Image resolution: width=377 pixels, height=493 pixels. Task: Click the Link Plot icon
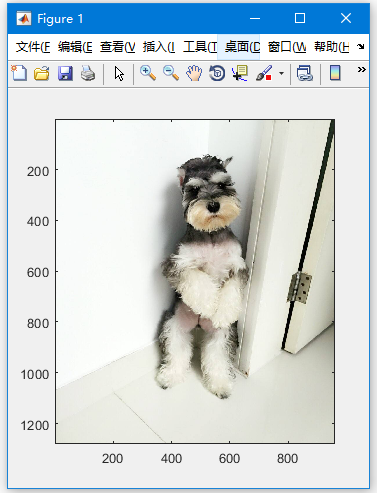pyautogui.click(x=305, y=73)
